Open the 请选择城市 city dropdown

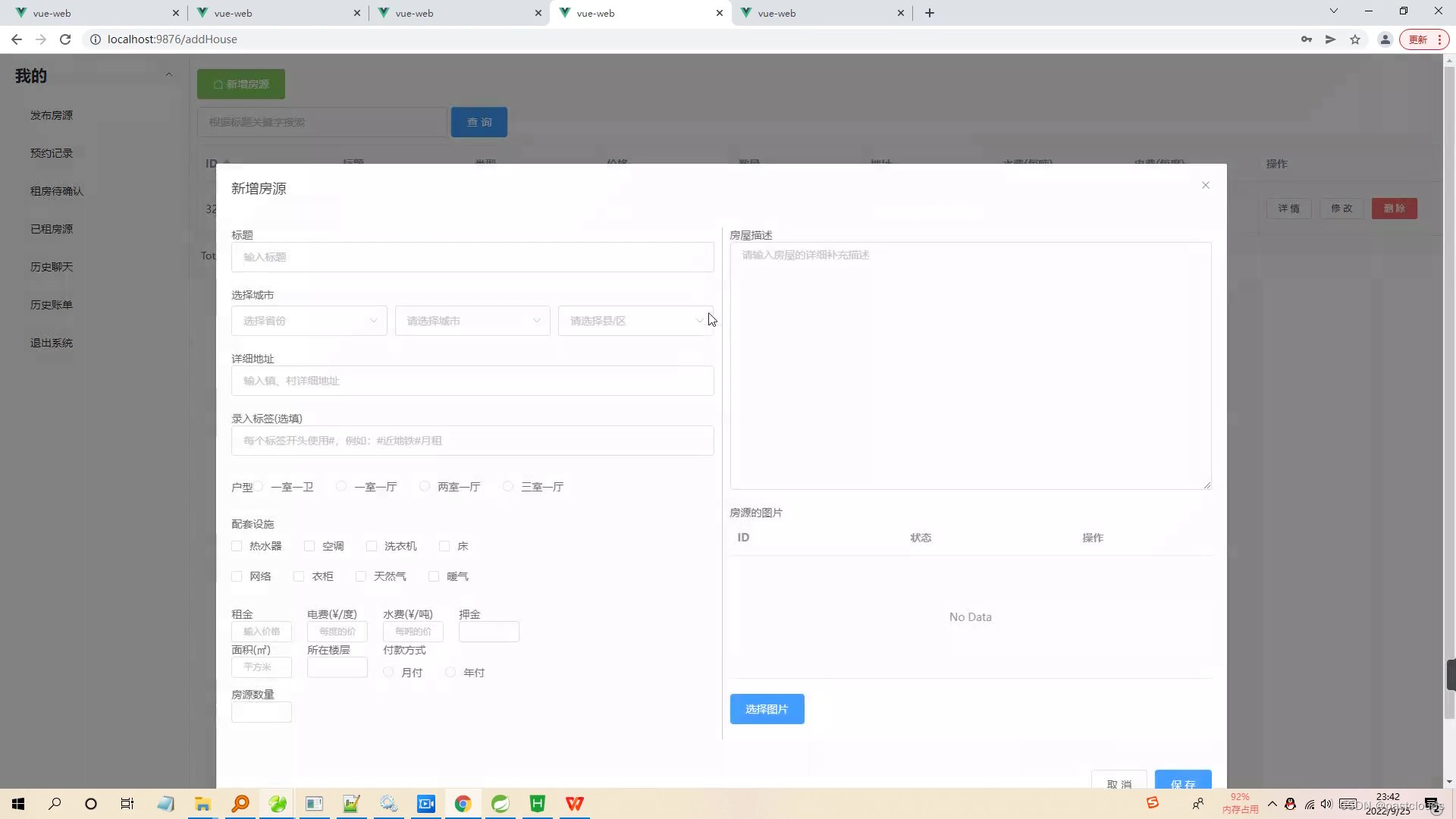[472, 320]
